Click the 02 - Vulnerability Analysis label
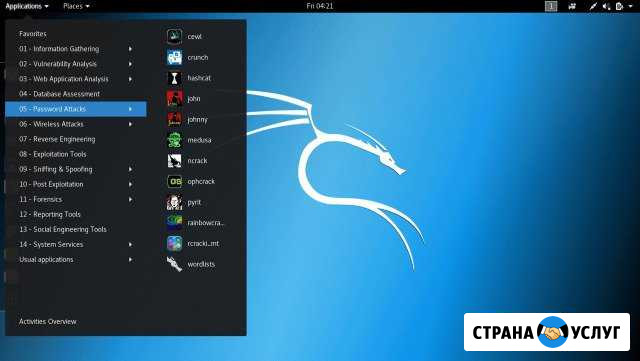 click(58, 64)
